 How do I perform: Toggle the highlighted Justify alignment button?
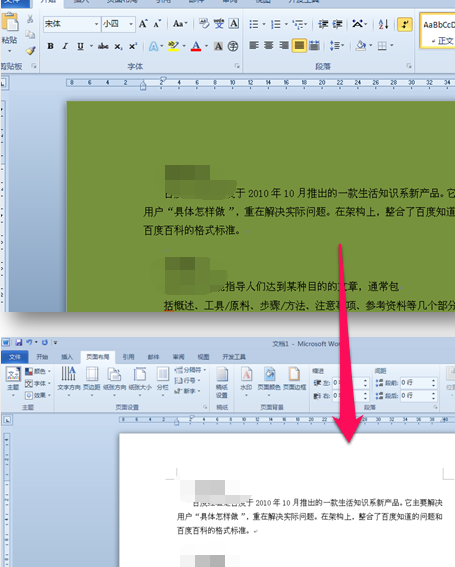299,46
